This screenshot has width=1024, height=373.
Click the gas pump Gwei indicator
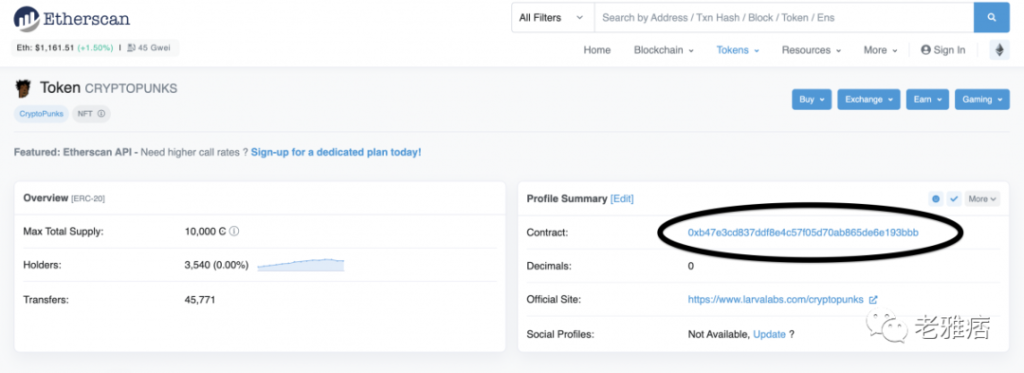point(150,48)
